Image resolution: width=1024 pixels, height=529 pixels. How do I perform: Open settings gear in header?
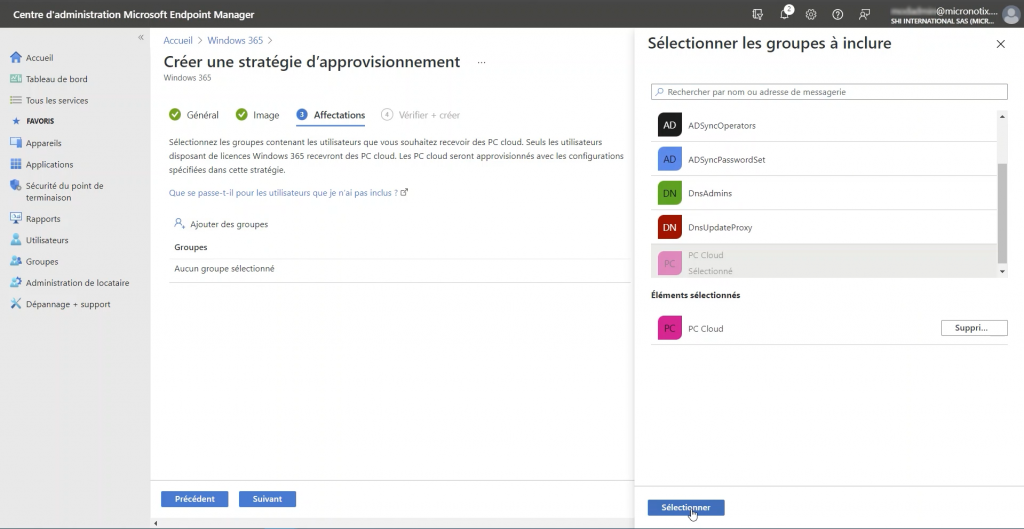point(810,14)
